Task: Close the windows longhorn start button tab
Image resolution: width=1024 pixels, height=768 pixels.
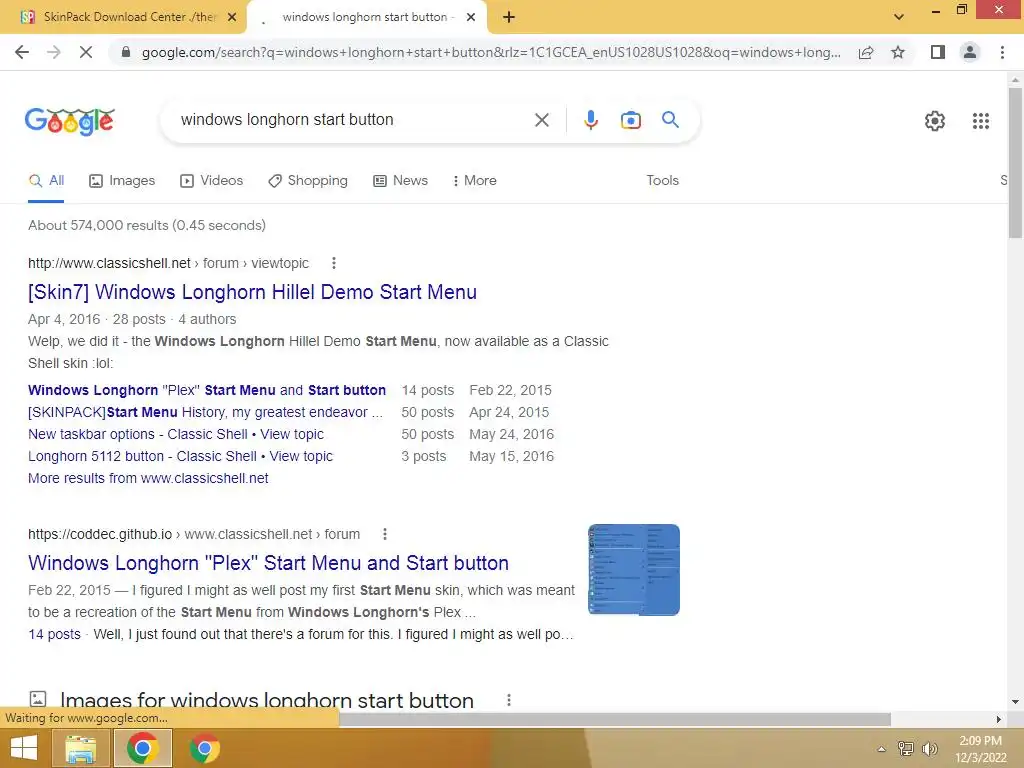Action: click(471, 17)
